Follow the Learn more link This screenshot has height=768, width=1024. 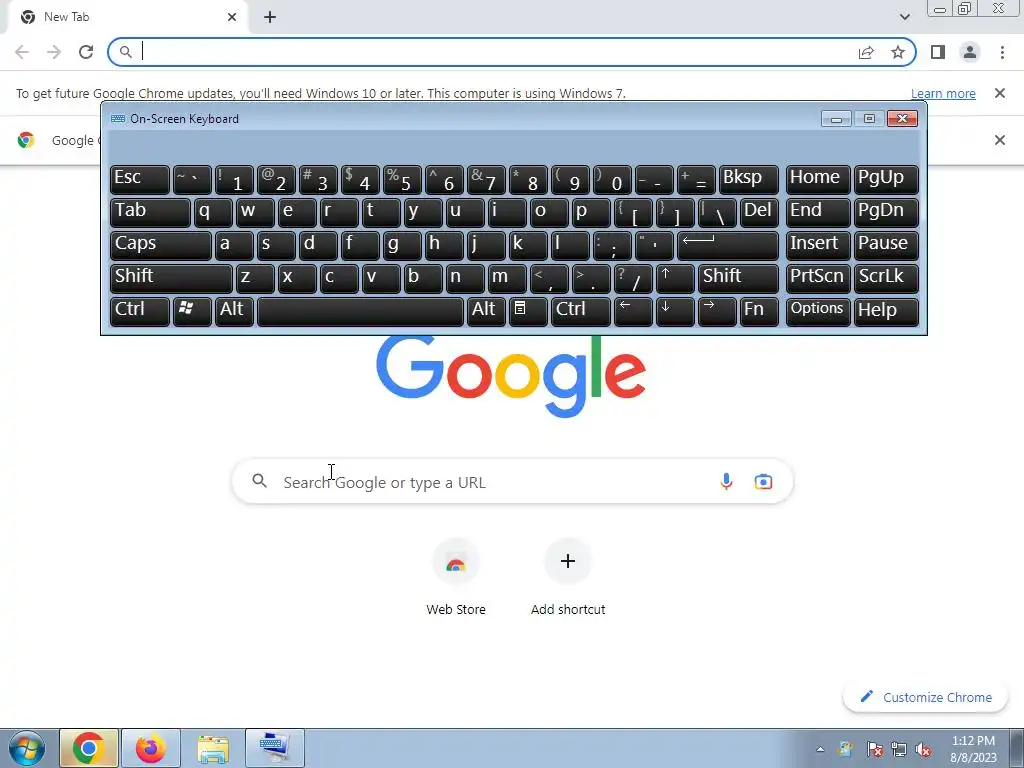[943, 93]
